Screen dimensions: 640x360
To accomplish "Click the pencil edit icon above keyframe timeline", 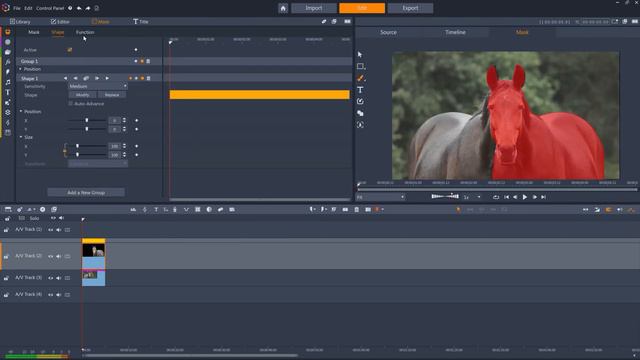I will pos(324,22).
